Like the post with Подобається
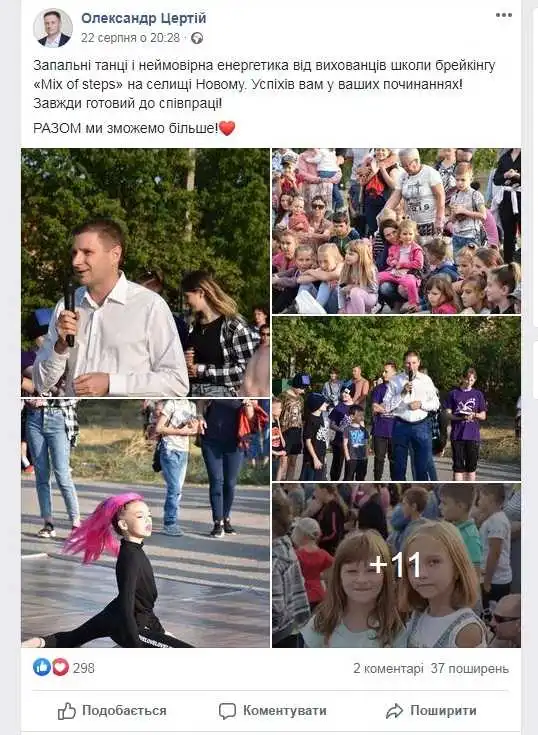The width and height of the screenshot is (538, 735). (112, 711)
